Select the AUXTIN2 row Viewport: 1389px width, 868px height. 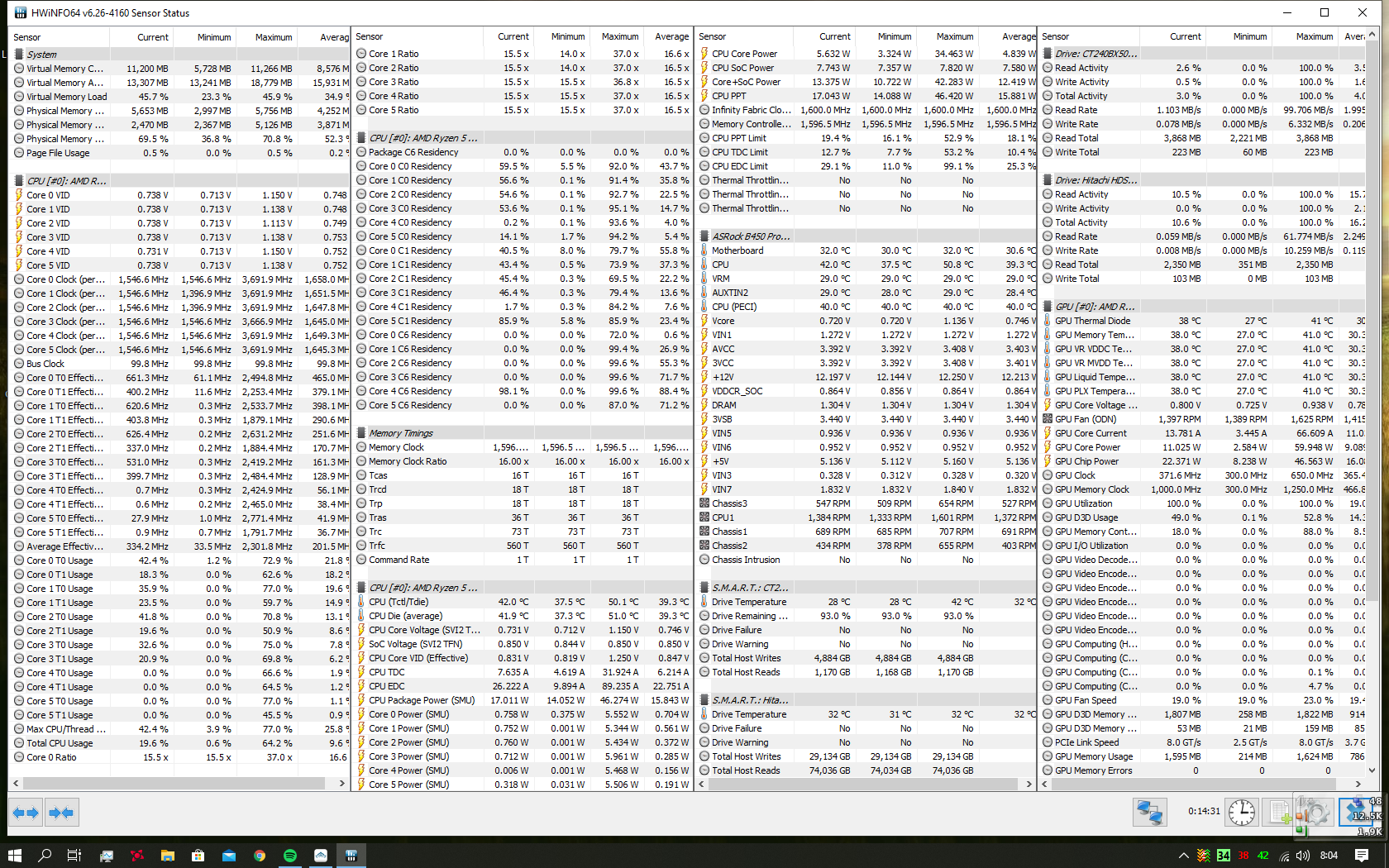tap(866, 293)
